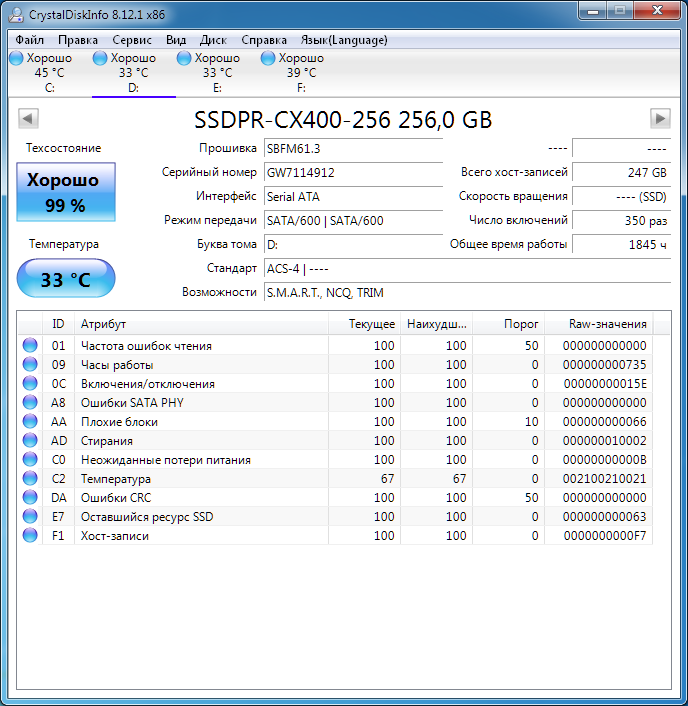The width and height of the screenshot is (688, 706).
Task: Click status orb of attribute AA row
Action: pos(30,421)
